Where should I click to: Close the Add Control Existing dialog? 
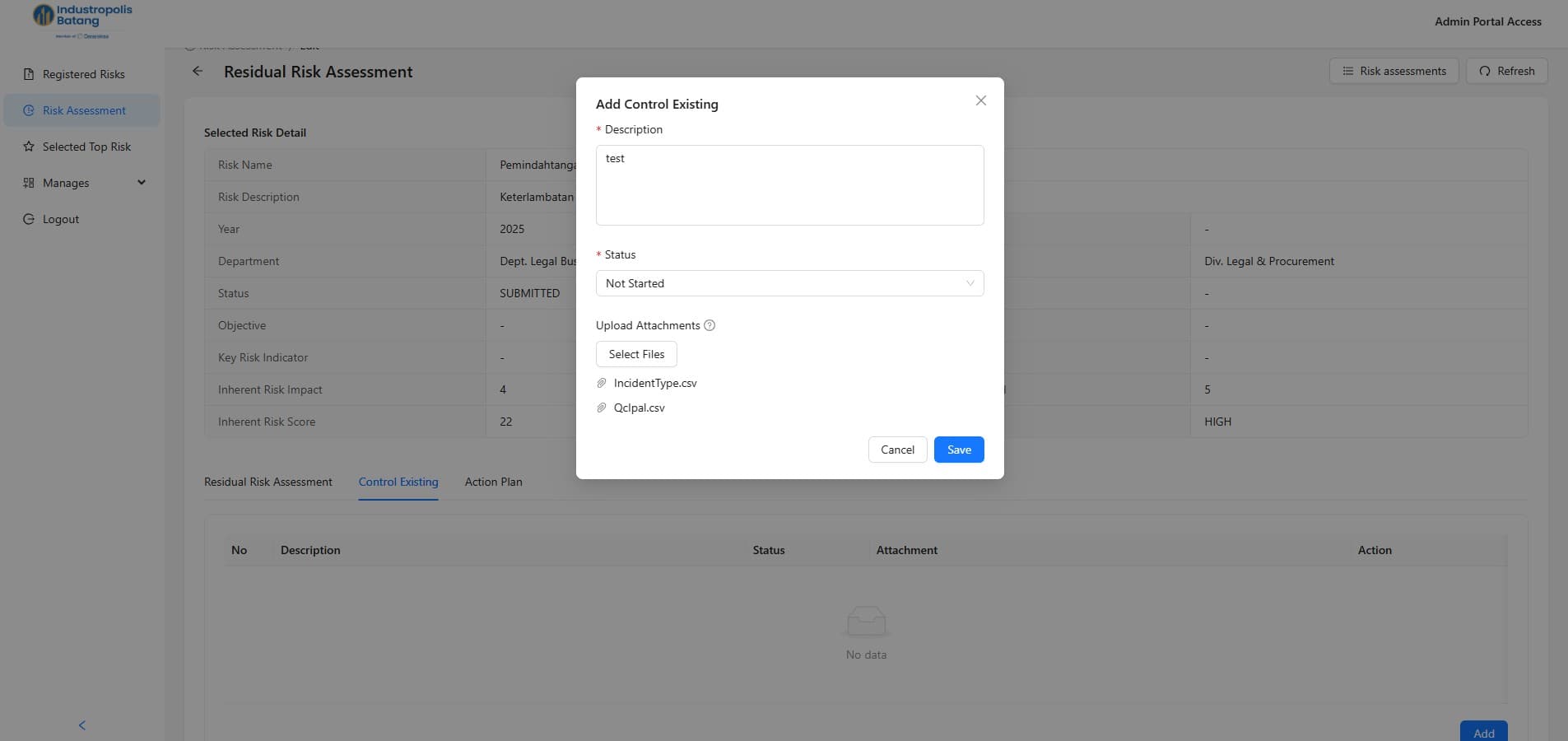tap(980, 100)
